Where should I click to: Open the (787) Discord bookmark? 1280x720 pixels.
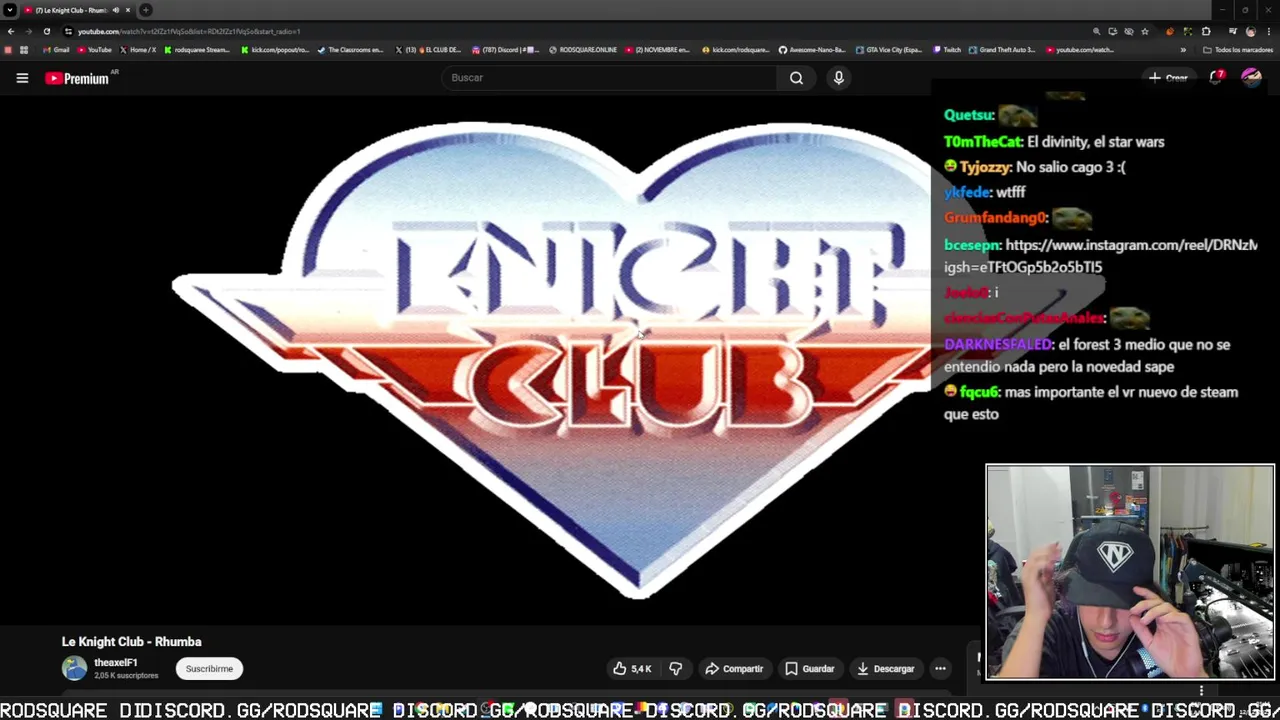(x=505, y=50)
